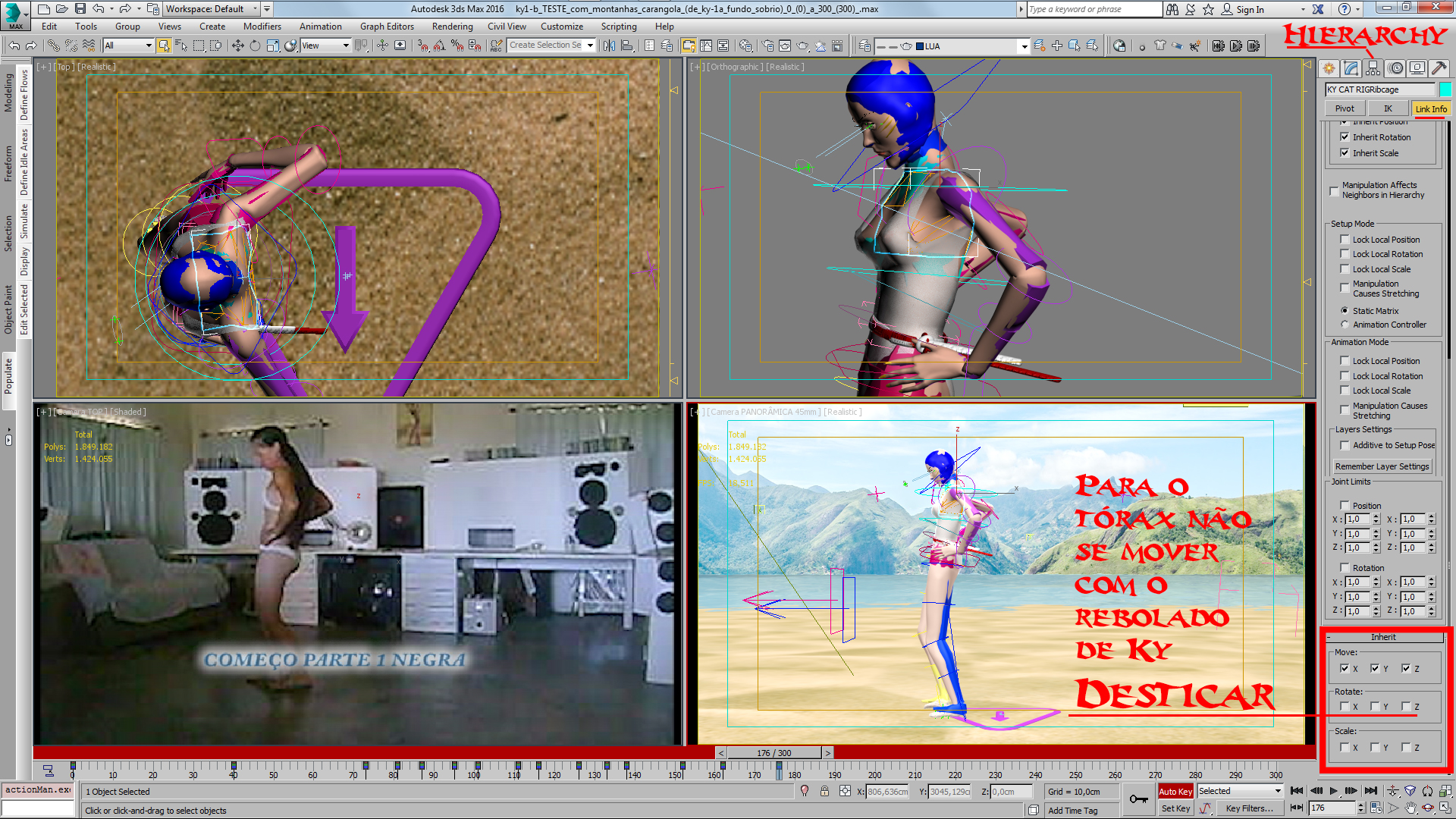Click the Select and Link chain icon
Screen dimensions: 1456x819
pyautogui.click(x=53, y=46)
